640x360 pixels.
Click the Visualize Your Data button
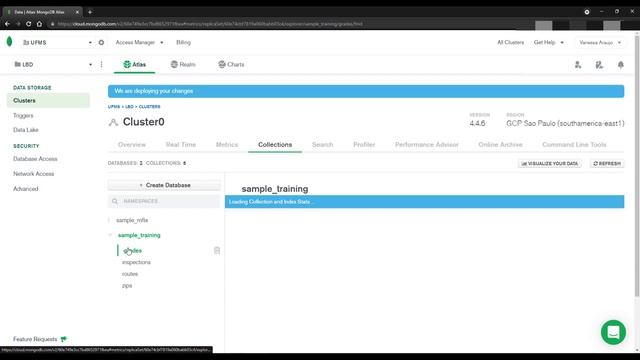point(550,163)
